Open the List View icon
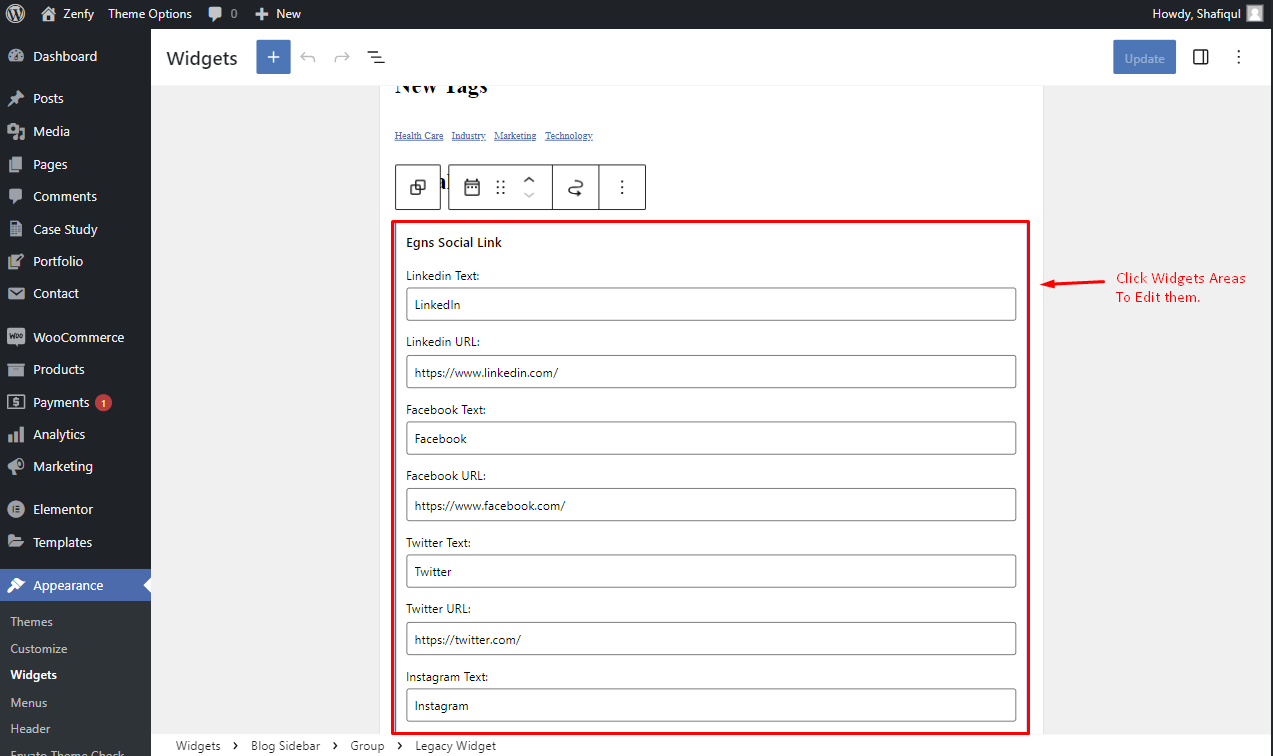Image resolution: width=1273 pixels, height=756 pixels. (376, 57)
